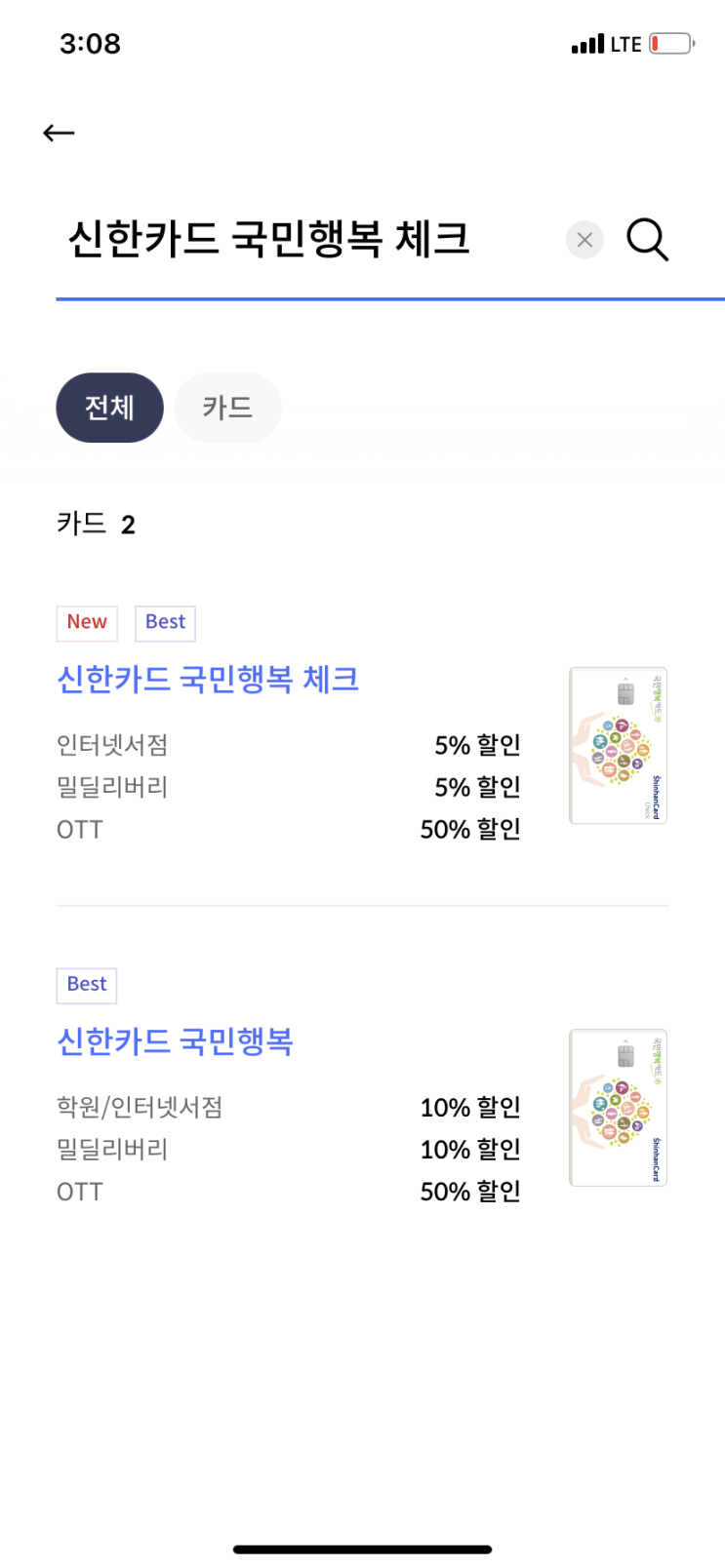Tap the 3:08 clock in status bar
725x1568 pixels.
(x=90, y=44)
